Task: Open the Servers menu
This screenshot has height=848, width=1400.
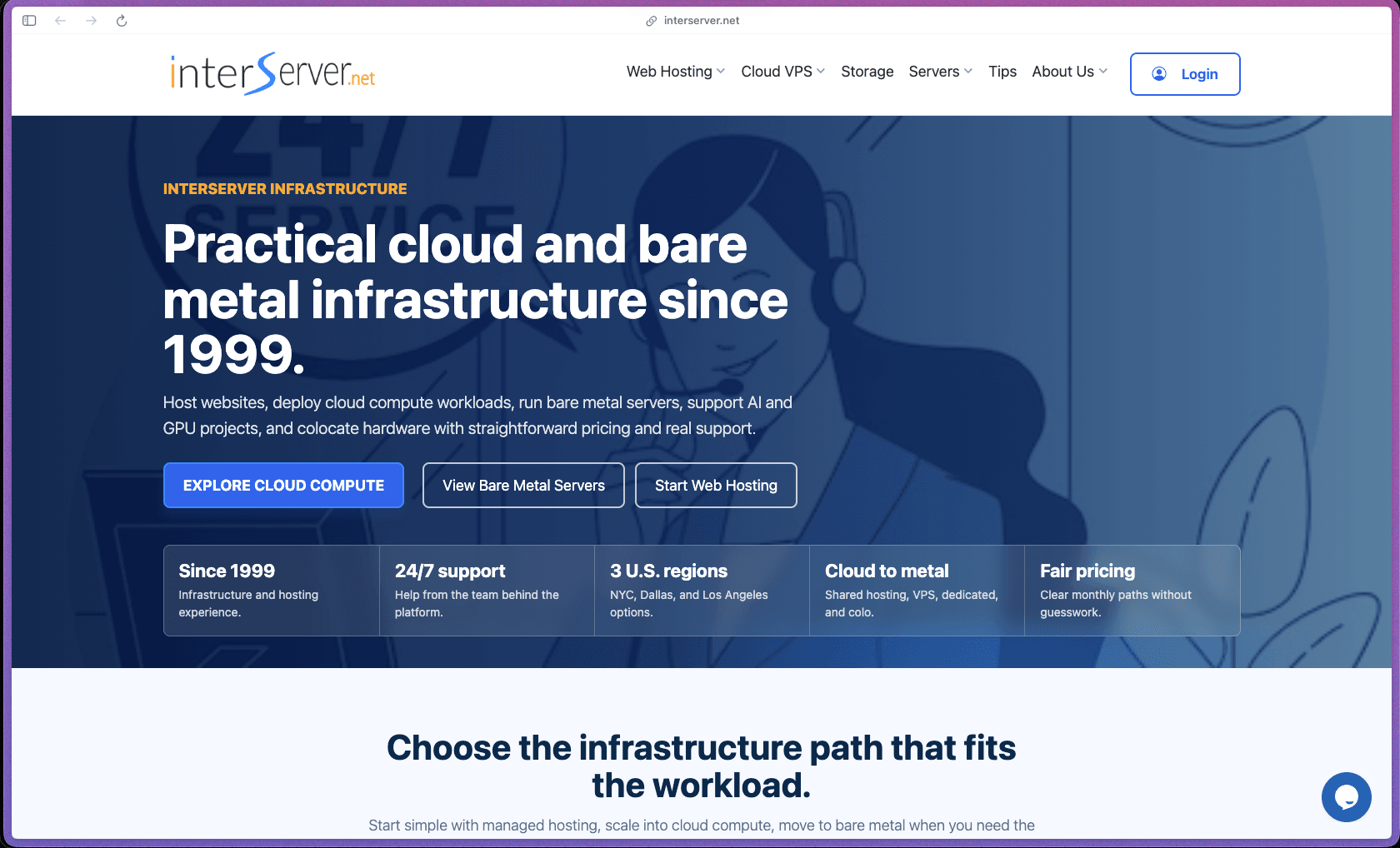Action: [x=941, y=72]
